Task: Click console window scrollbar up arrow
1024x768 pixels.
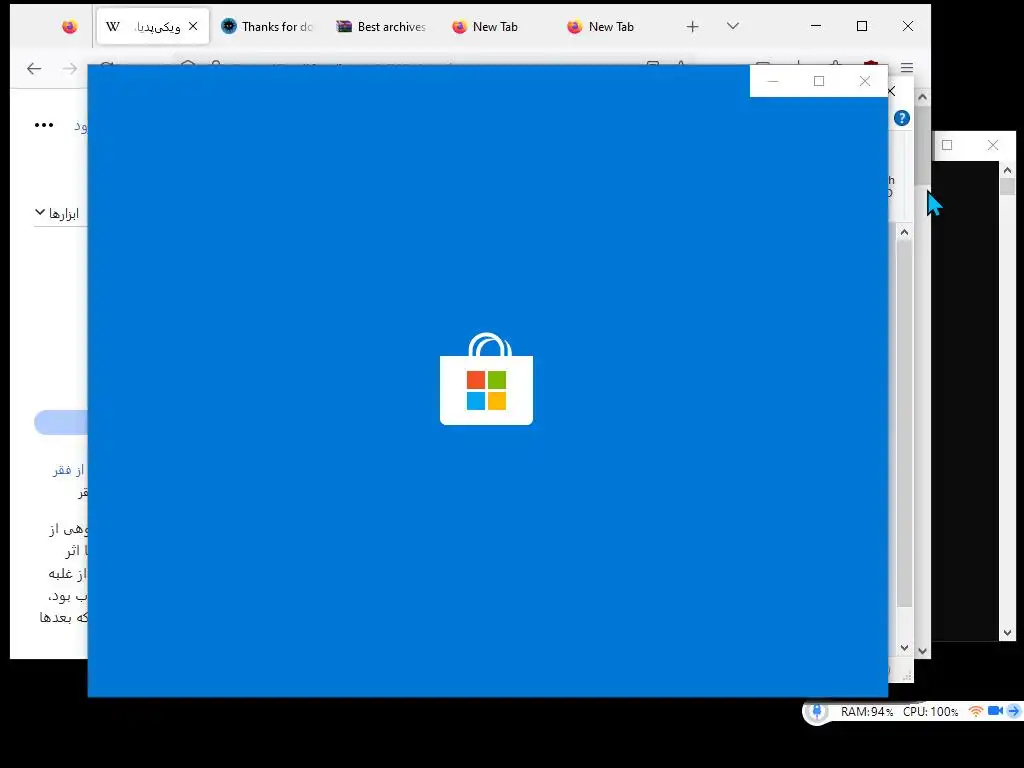Action: point(1007,170)
